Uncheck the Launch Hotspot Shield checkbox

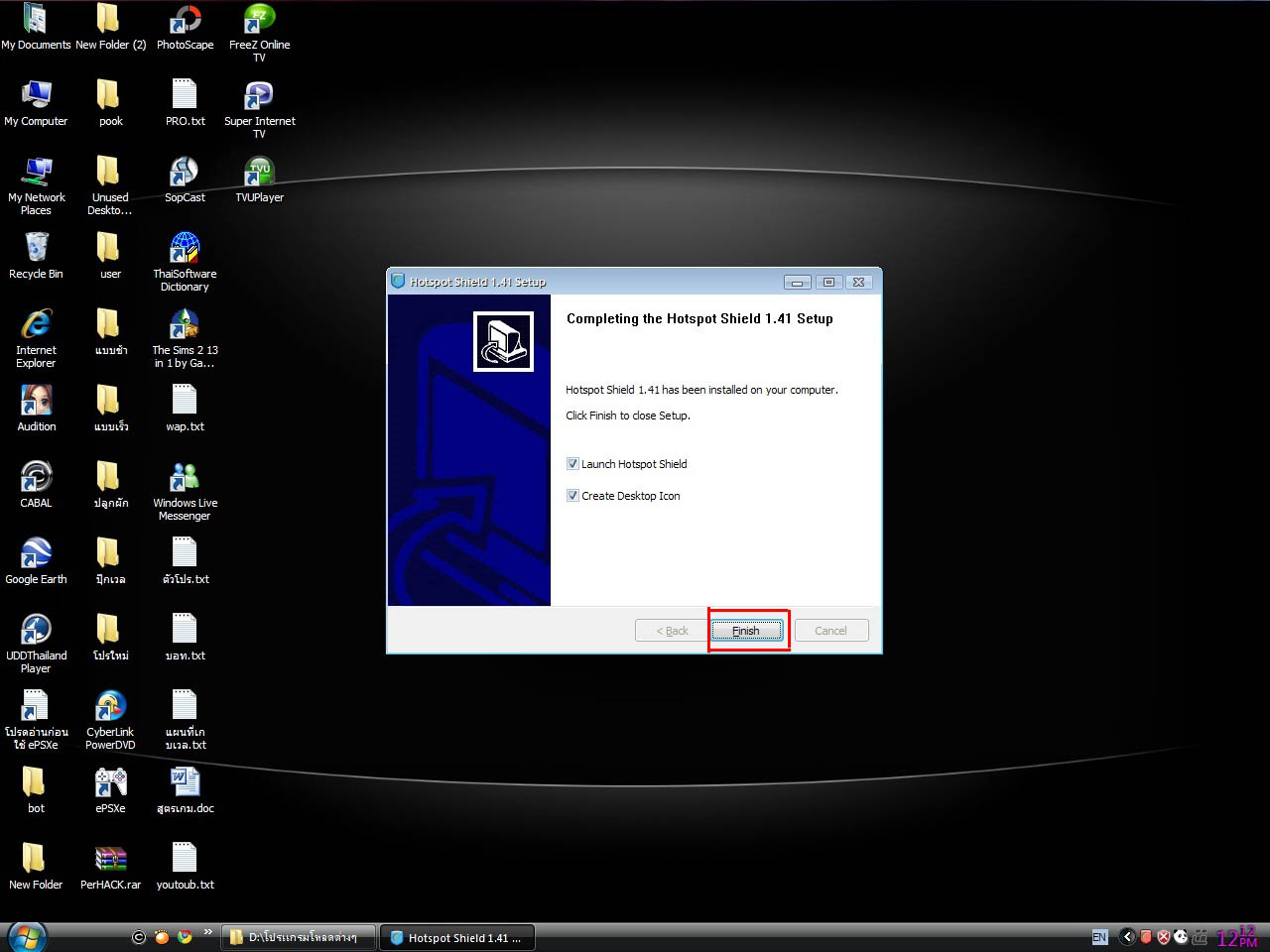coord(572,464)
